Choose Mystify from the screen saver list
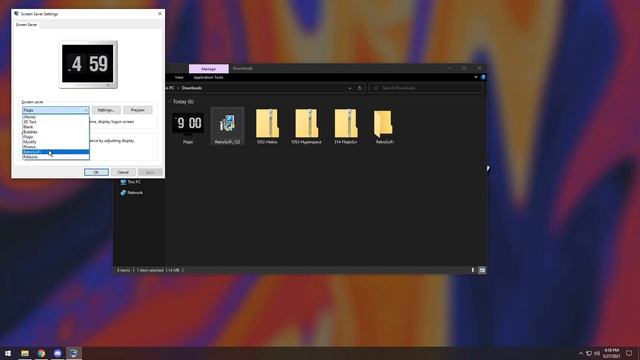Viewport: 640px width, 360px height. coord(56,142)
